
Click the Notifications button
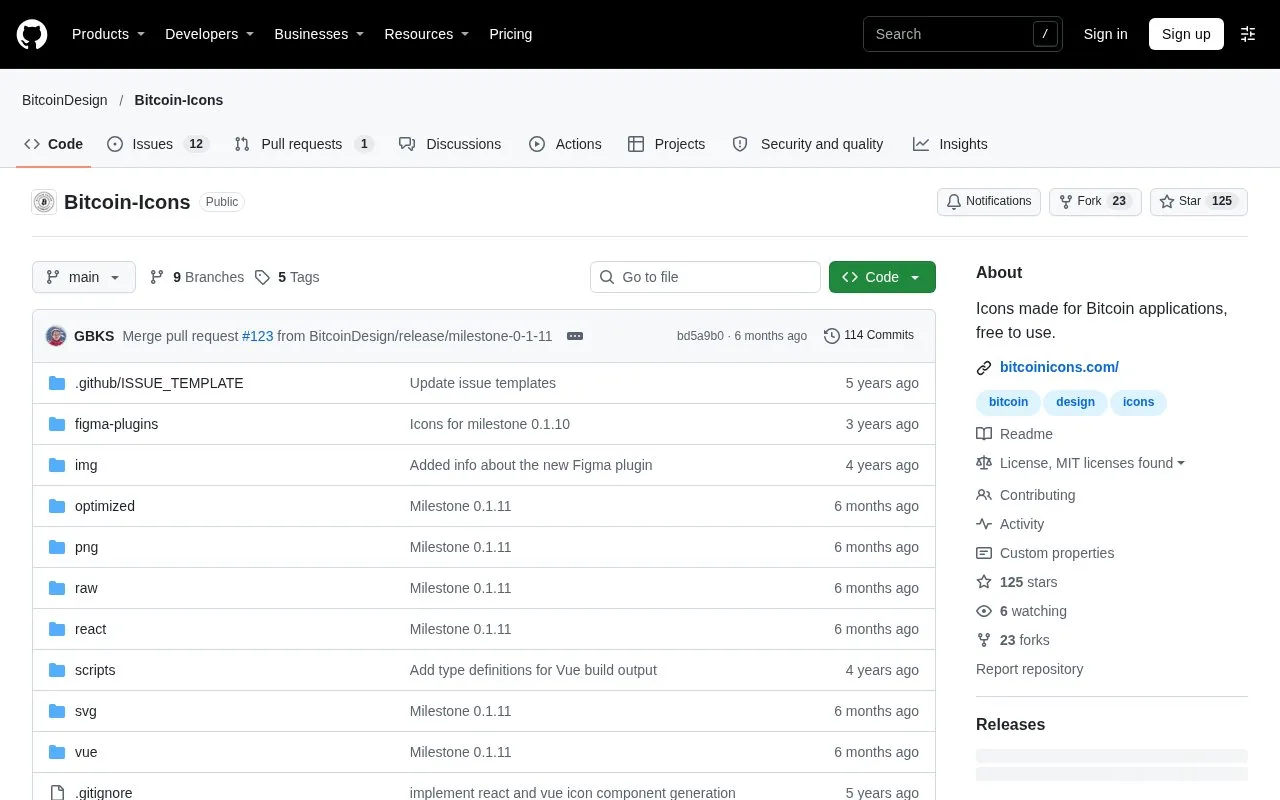pyautogui.click(x=989, y=202)
